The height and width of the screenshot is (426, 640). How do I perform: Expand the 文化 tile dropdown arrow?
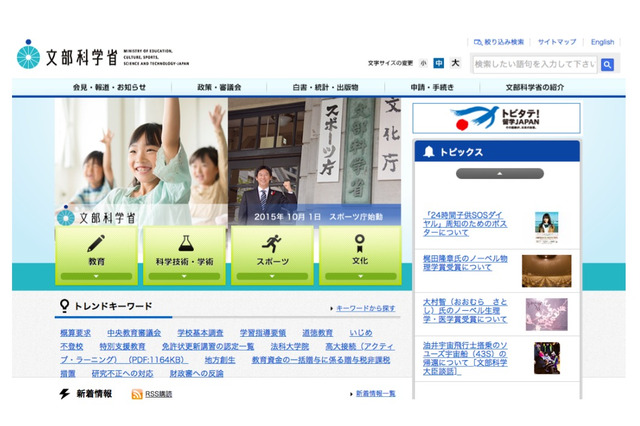[360, 276]
